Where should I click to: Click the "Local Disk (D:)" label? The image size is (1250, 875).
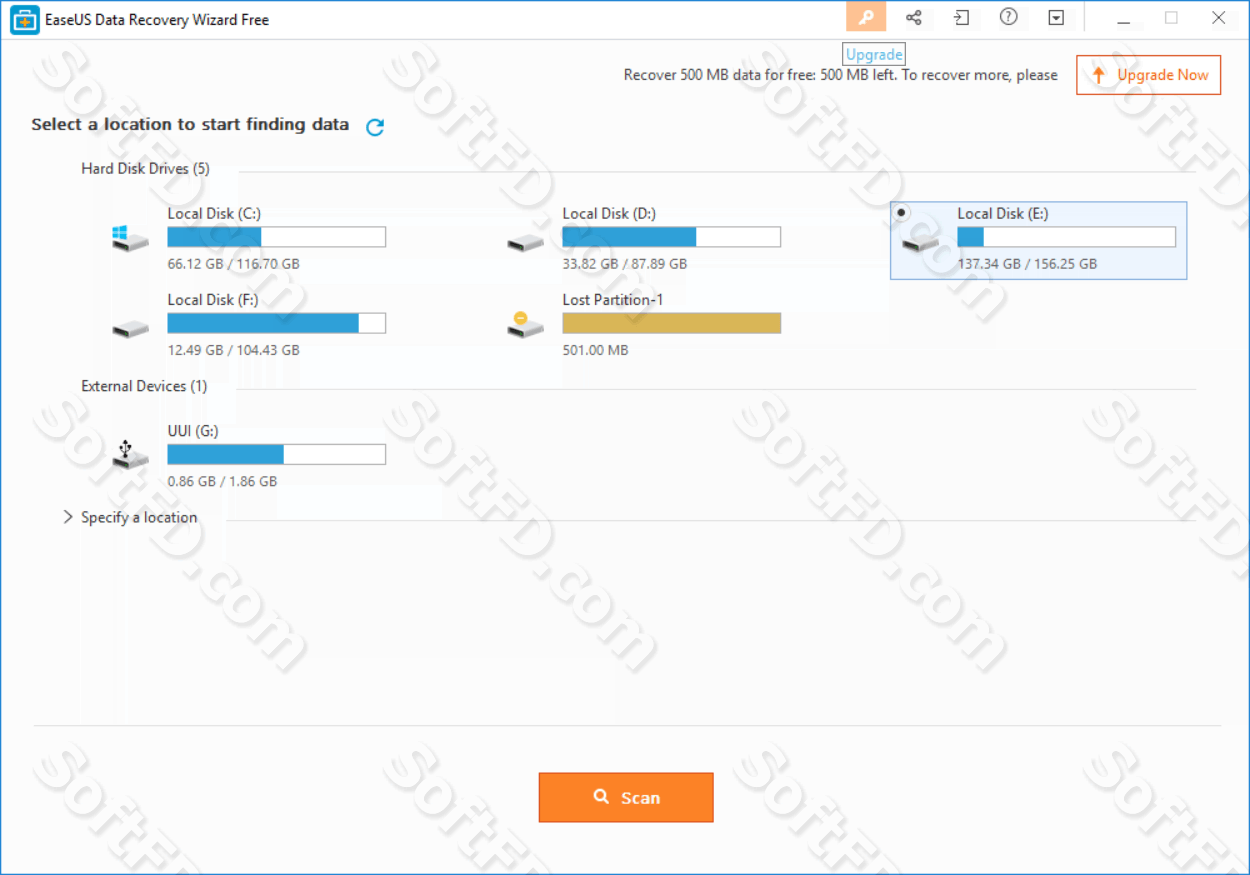[610, 213]
